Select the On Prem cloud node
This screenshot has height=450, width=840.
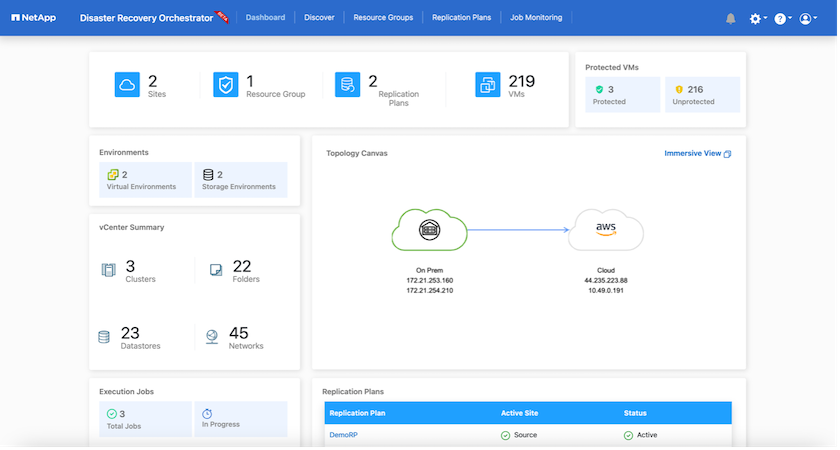coord(429,231)
